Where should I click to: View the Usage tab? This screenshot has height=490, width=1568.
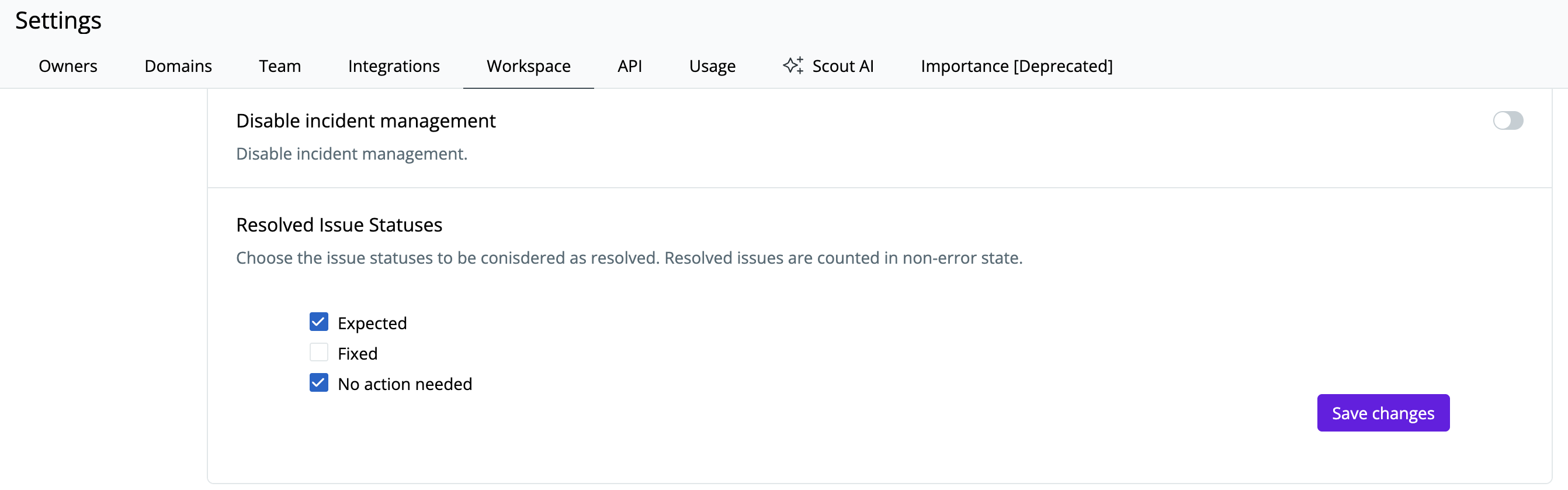click(712, 66)
